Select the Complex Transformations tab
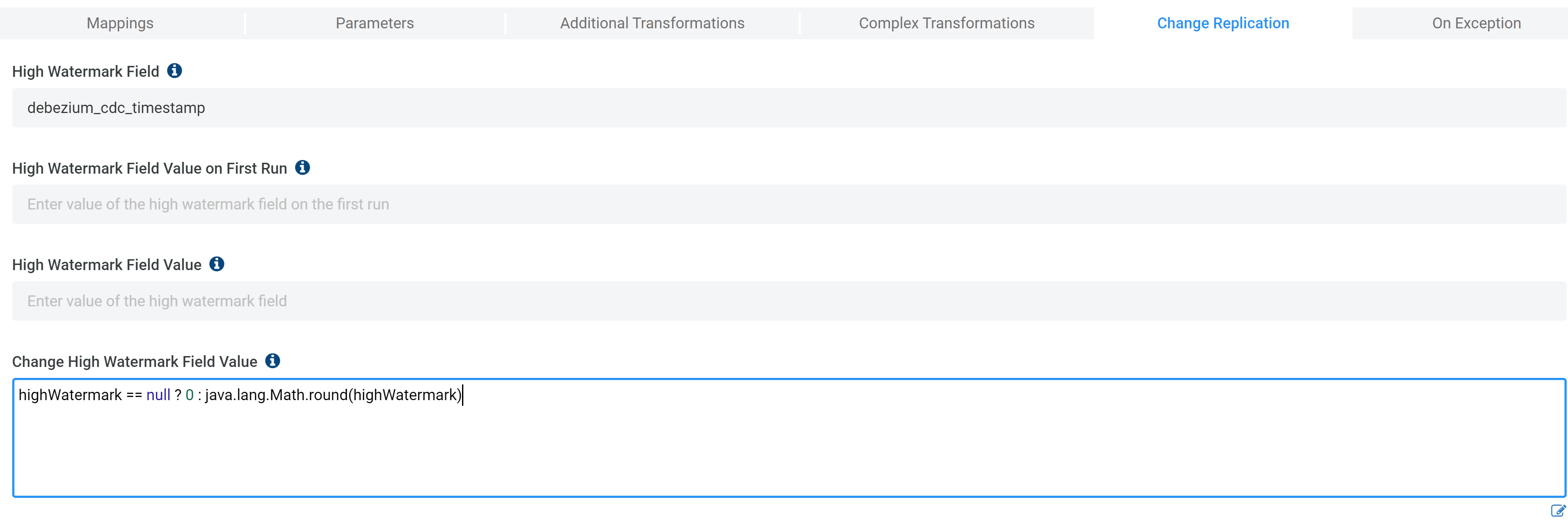1568x521 pixels. tap(946, 23)
